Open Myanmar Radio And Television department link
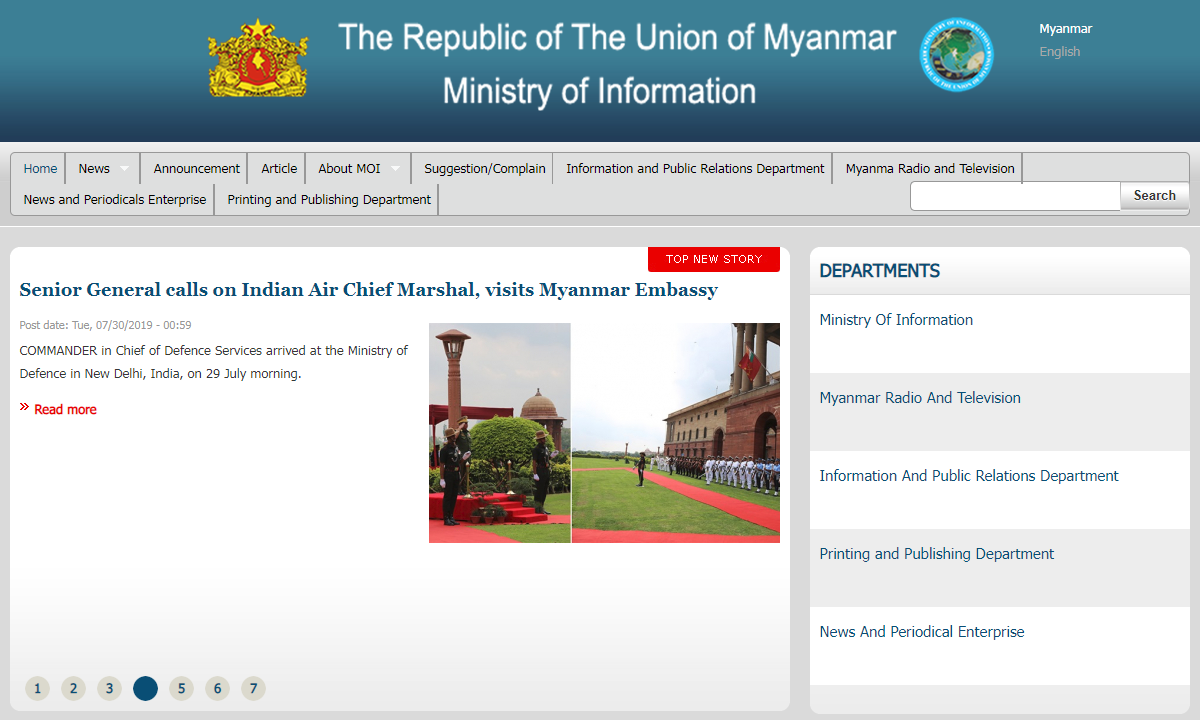Image resolution: width=1201 pixels, height=720 pixels. pyautogui.click(x=920, y=398)
